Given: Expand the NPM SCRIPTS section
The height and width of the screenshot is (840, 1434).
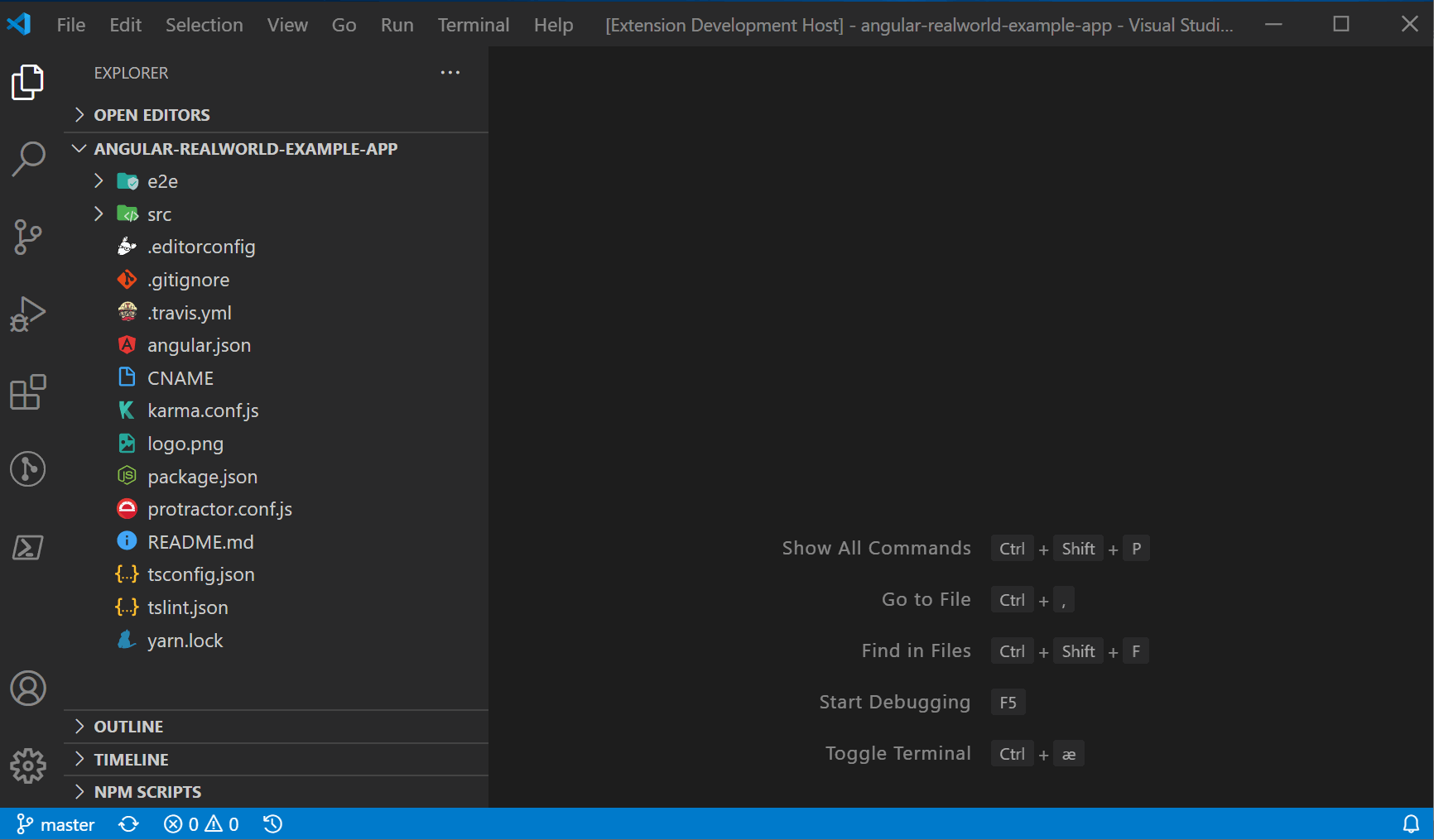Looking at the screenshot, I should pyautogui.click(x=276, y=792).
